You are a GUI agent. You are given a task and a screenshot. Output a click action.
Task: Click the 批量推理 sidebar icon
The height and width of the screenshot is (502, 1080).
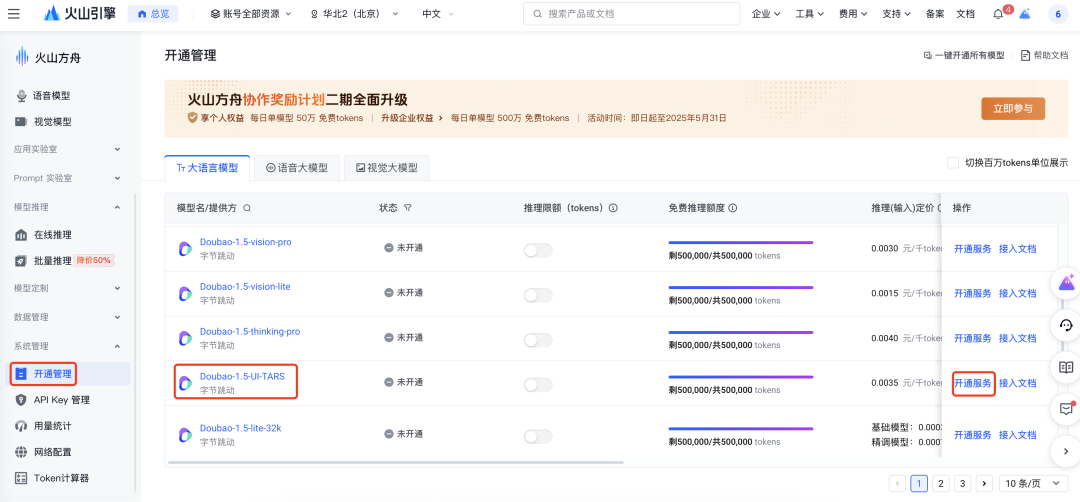pyautogui.click(x=21, y=260)
